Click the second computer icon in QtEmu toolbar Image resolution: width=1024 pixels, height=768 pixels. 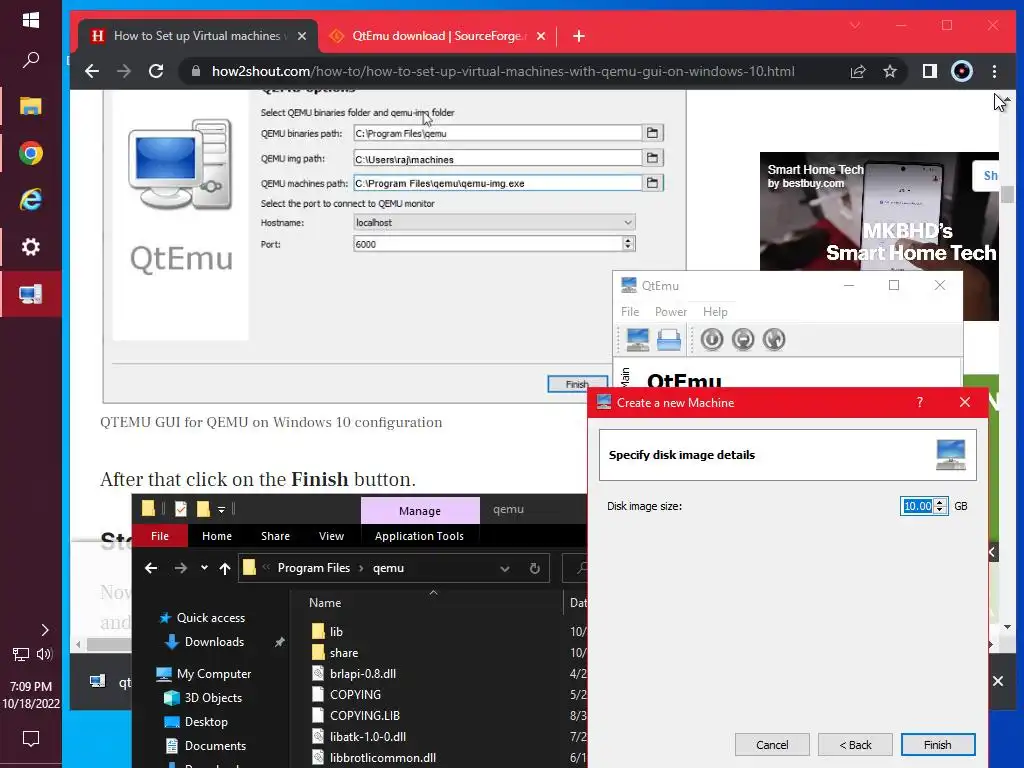coord(669,340)
